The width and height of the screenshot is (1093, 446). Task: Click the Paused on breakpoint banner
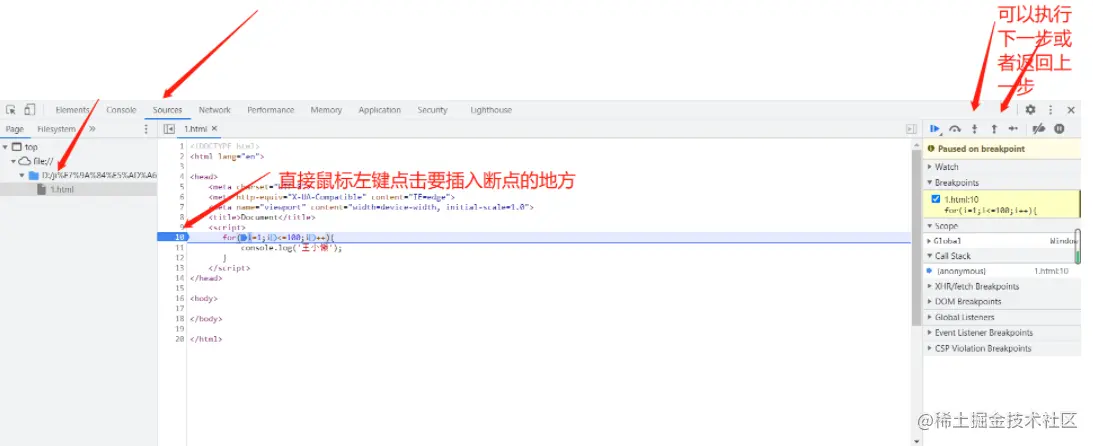click(1002, 149)
